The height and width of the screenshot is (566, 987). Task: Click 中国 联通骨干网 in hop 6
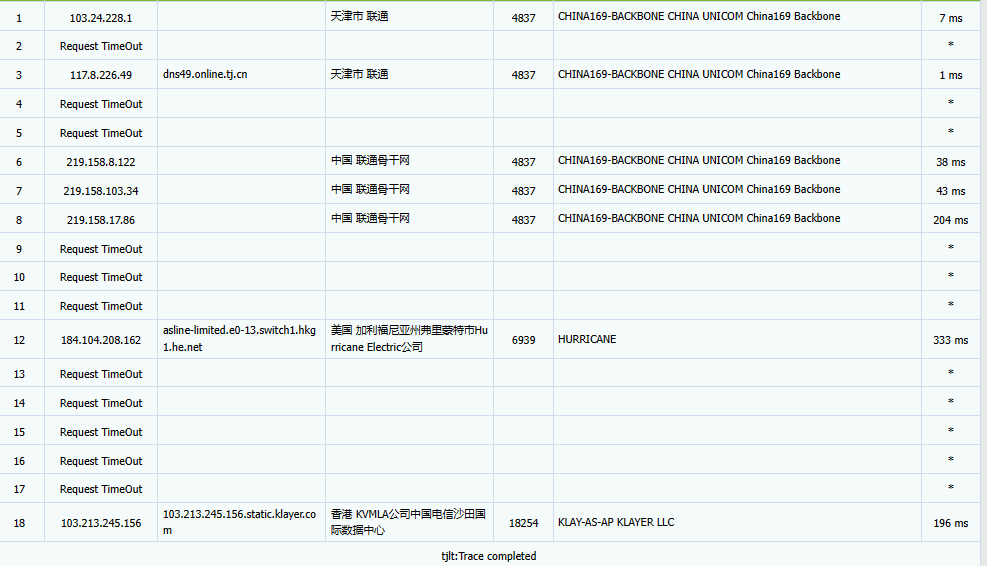370,161
